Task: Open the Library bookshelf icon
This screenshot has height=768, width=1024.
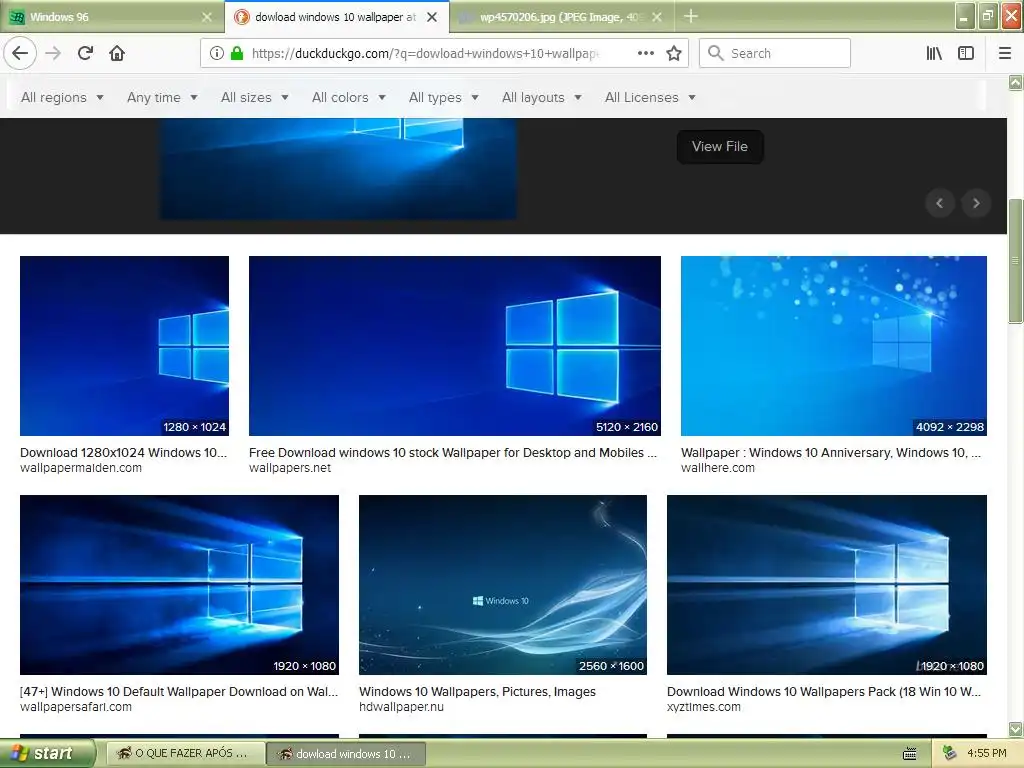Action: [x=934, y=53]
